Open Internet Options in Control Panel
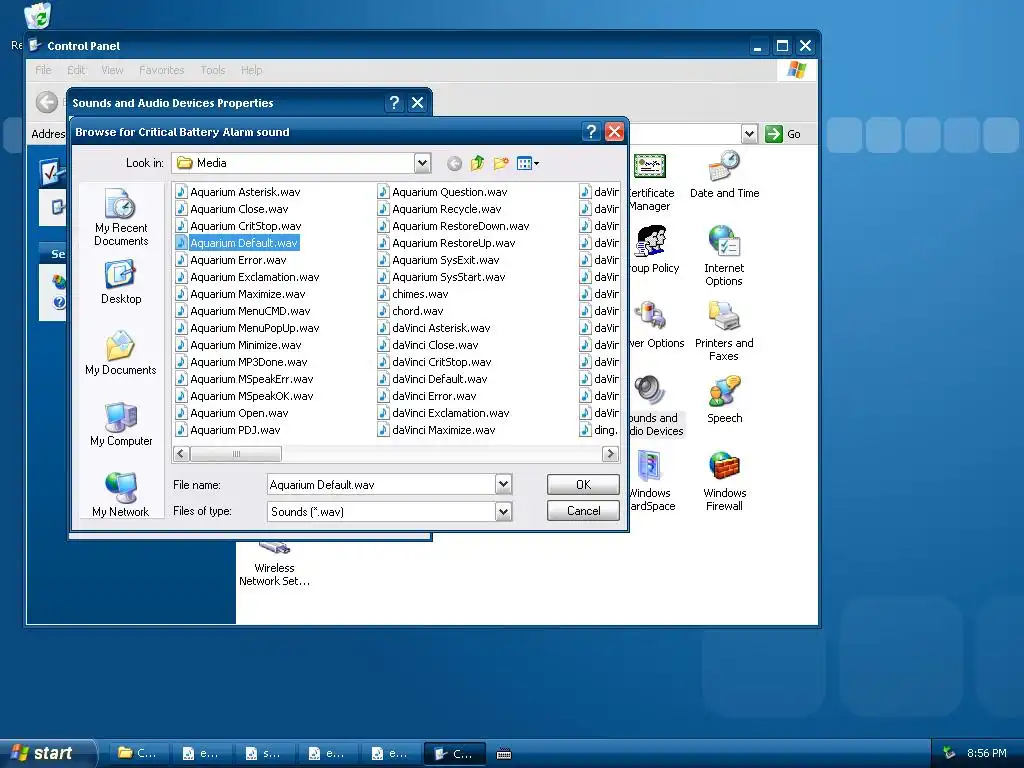The image size is (1024, 768). [x=724, y=256]
